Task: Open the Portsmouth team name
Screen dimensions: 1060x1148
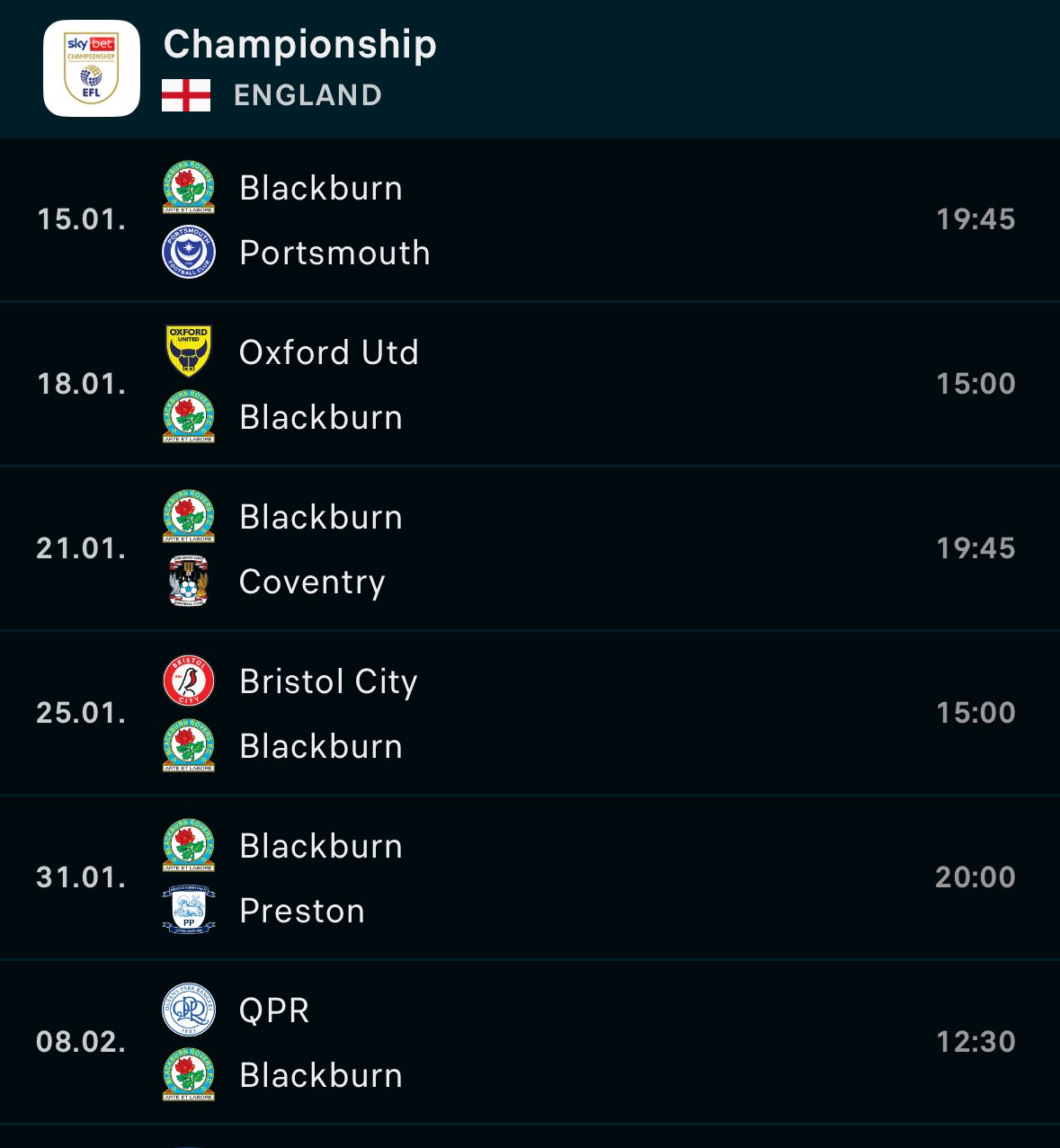Action: 334,254
